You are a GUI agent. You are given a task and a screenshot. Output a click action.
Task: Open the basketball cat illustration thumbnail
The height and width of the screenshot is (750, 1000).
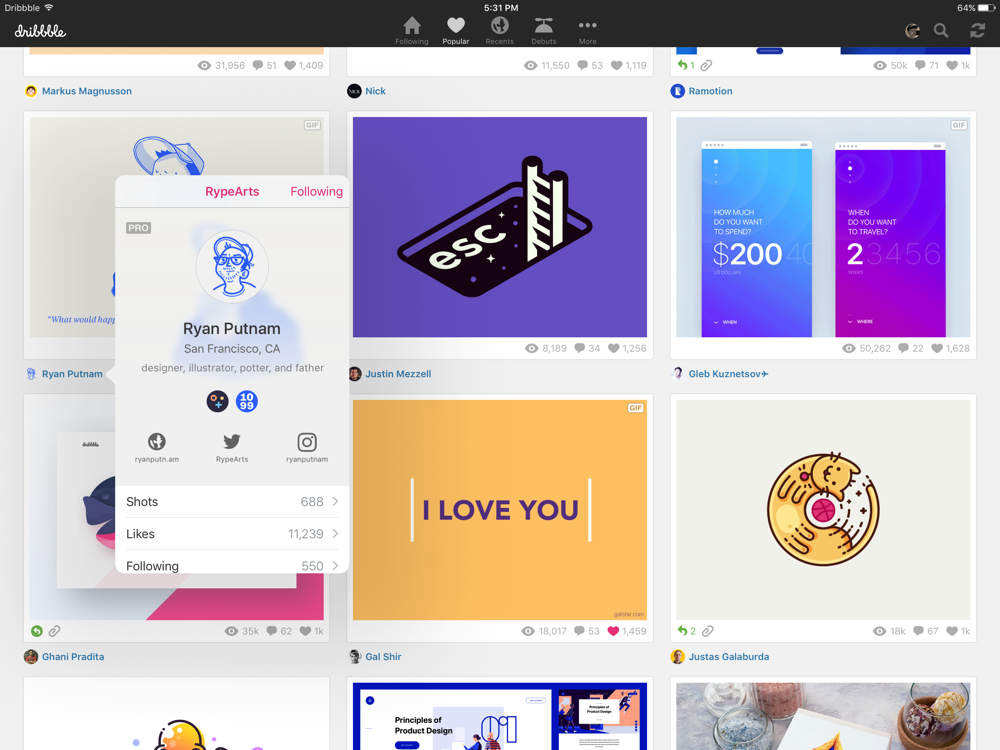point(823,510)
